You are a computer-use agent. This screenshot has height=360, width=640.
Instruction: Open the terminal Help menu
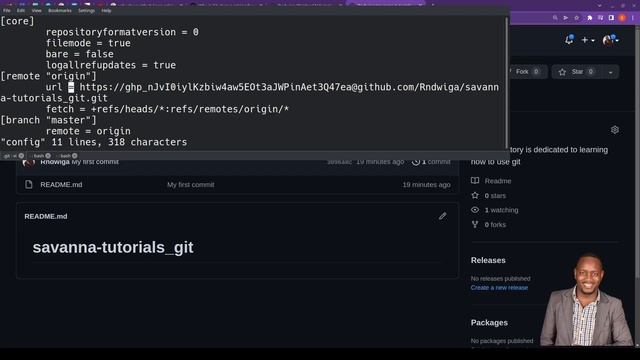pyautogui.click(x=106, y=11)
